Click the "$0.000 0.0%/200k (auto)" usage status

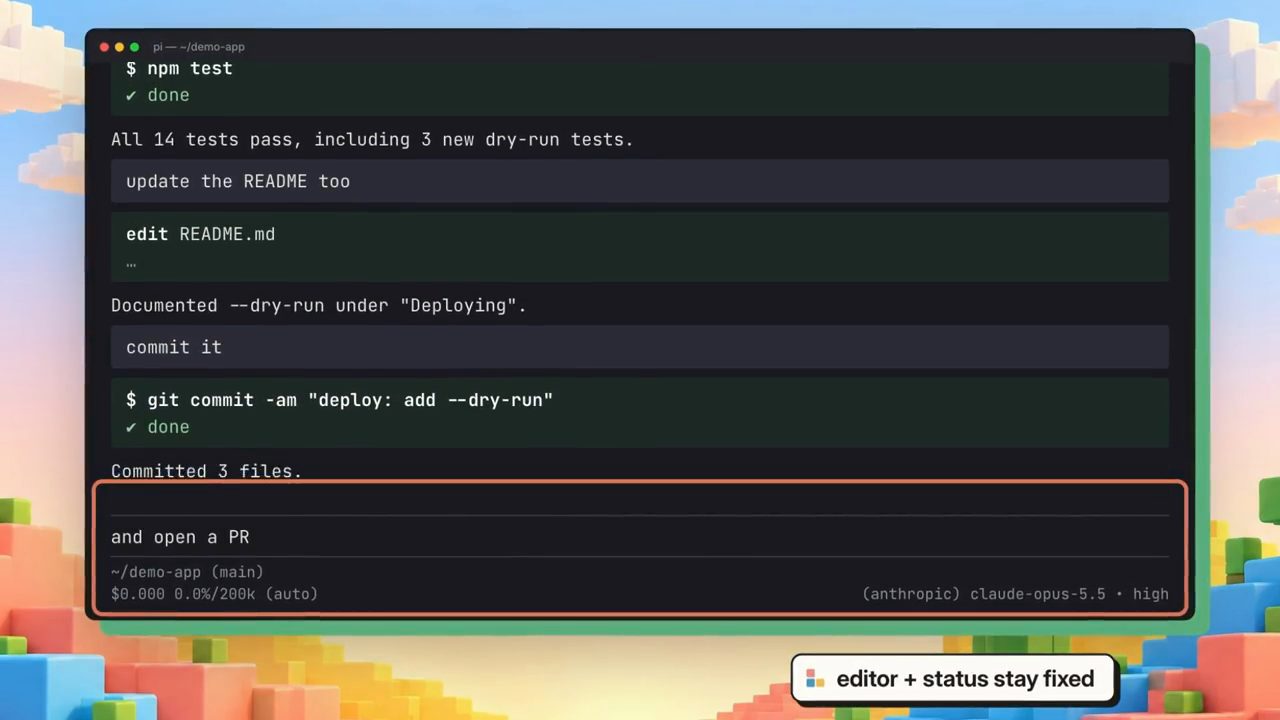tap(214, 594)
